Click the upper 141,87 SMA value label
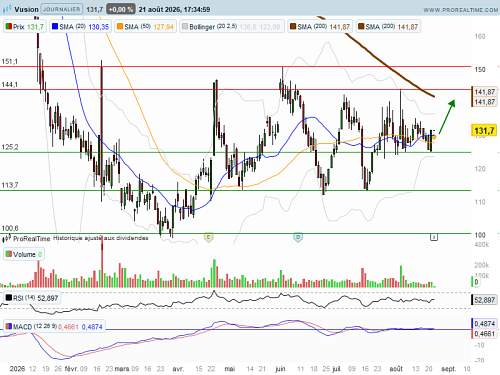This screenshot has width=500, height=375. 484,92
